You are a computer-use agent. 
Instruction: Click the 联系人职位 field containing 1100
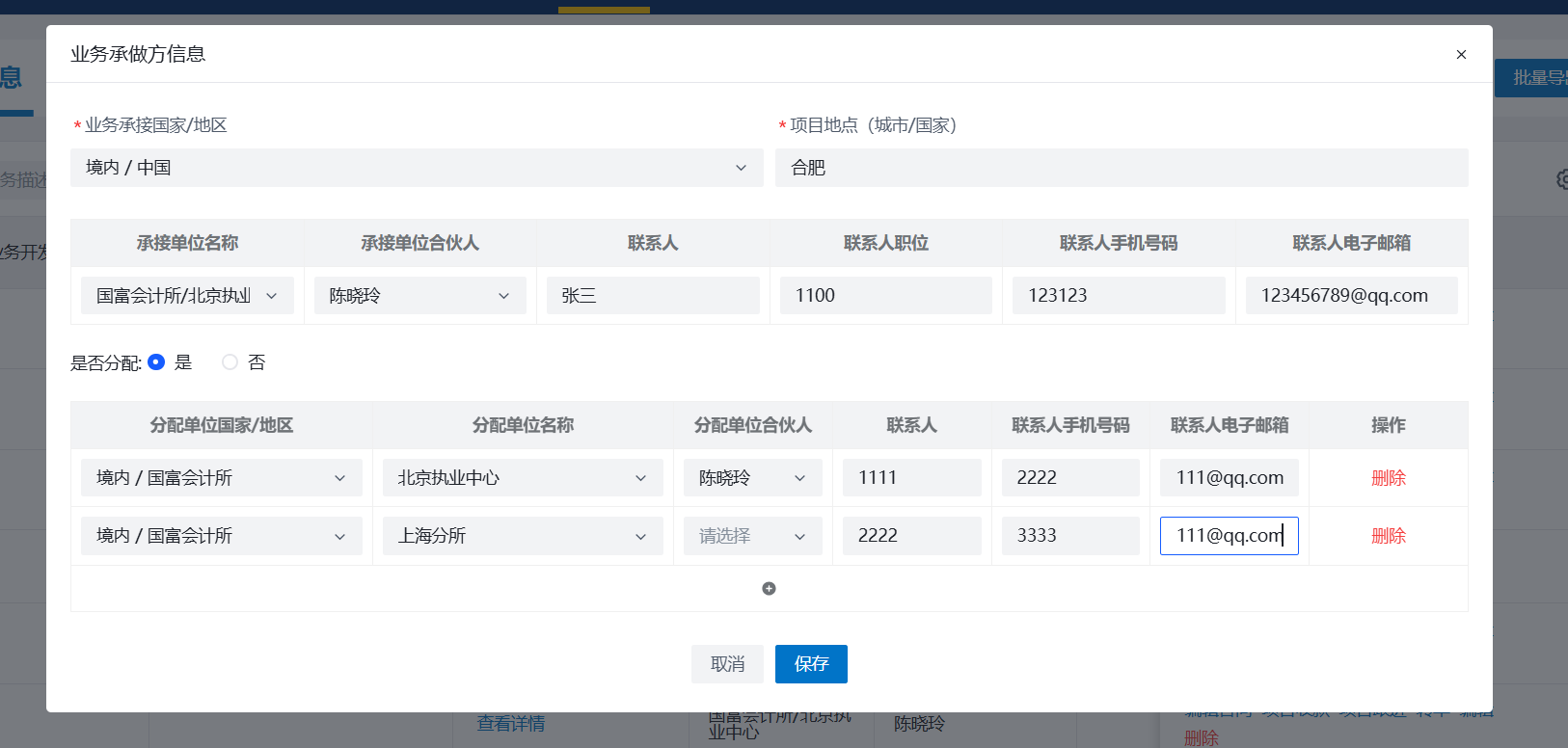point(886,296)
